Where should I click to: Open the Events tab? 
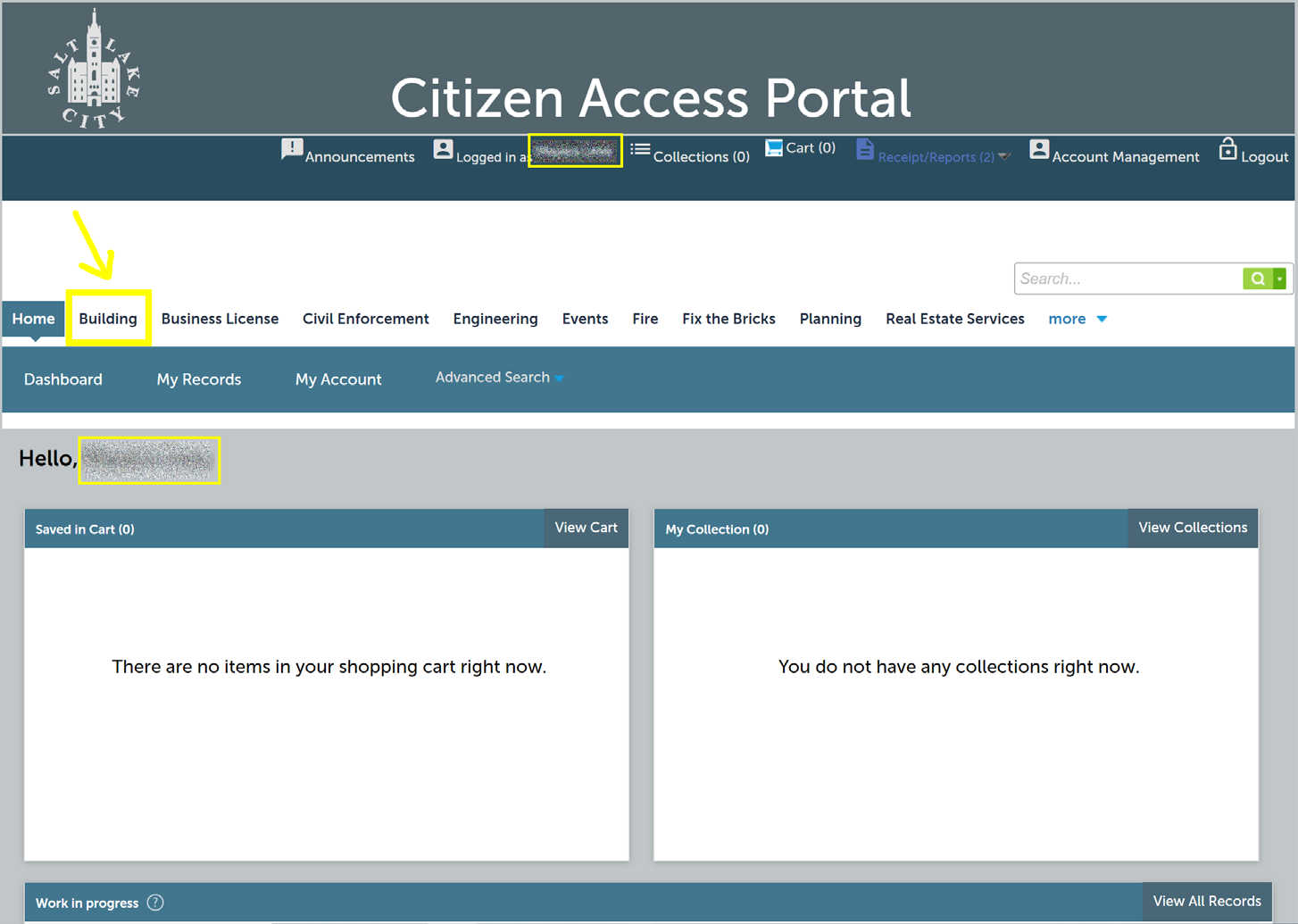[x=585, y=319]
